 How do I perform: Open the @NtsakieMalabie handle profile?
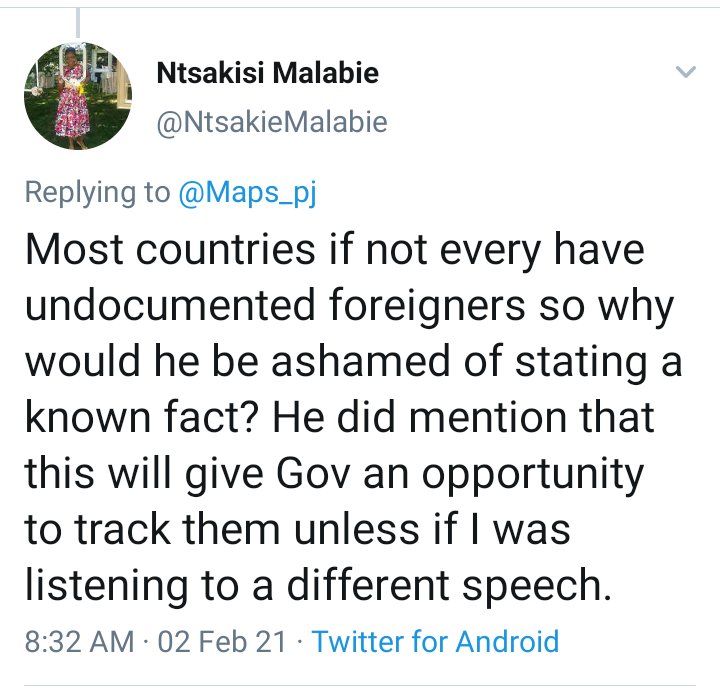(x=272, y=123)
